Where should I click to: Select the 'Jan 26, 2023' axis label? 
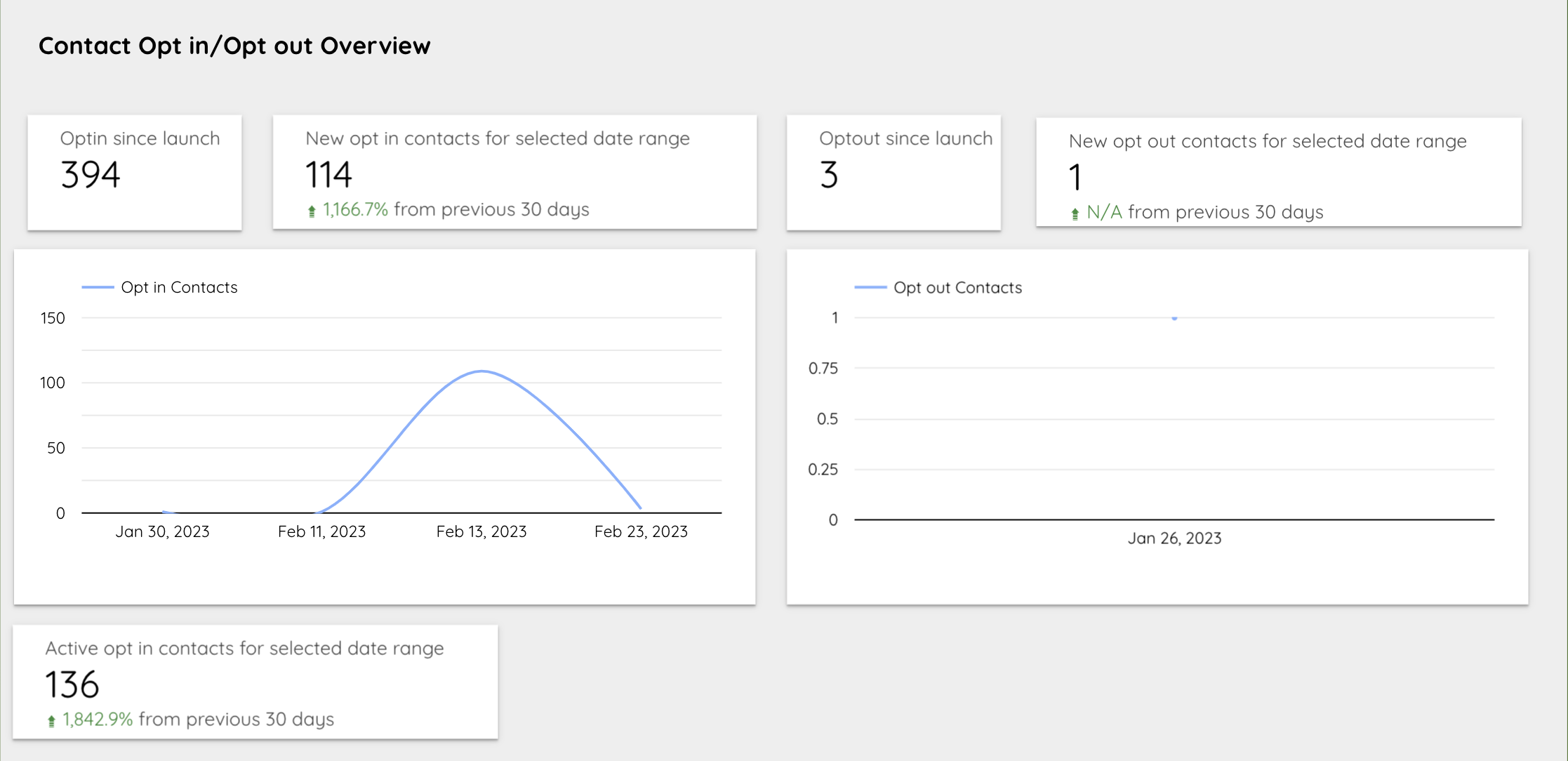point(1174,538)
